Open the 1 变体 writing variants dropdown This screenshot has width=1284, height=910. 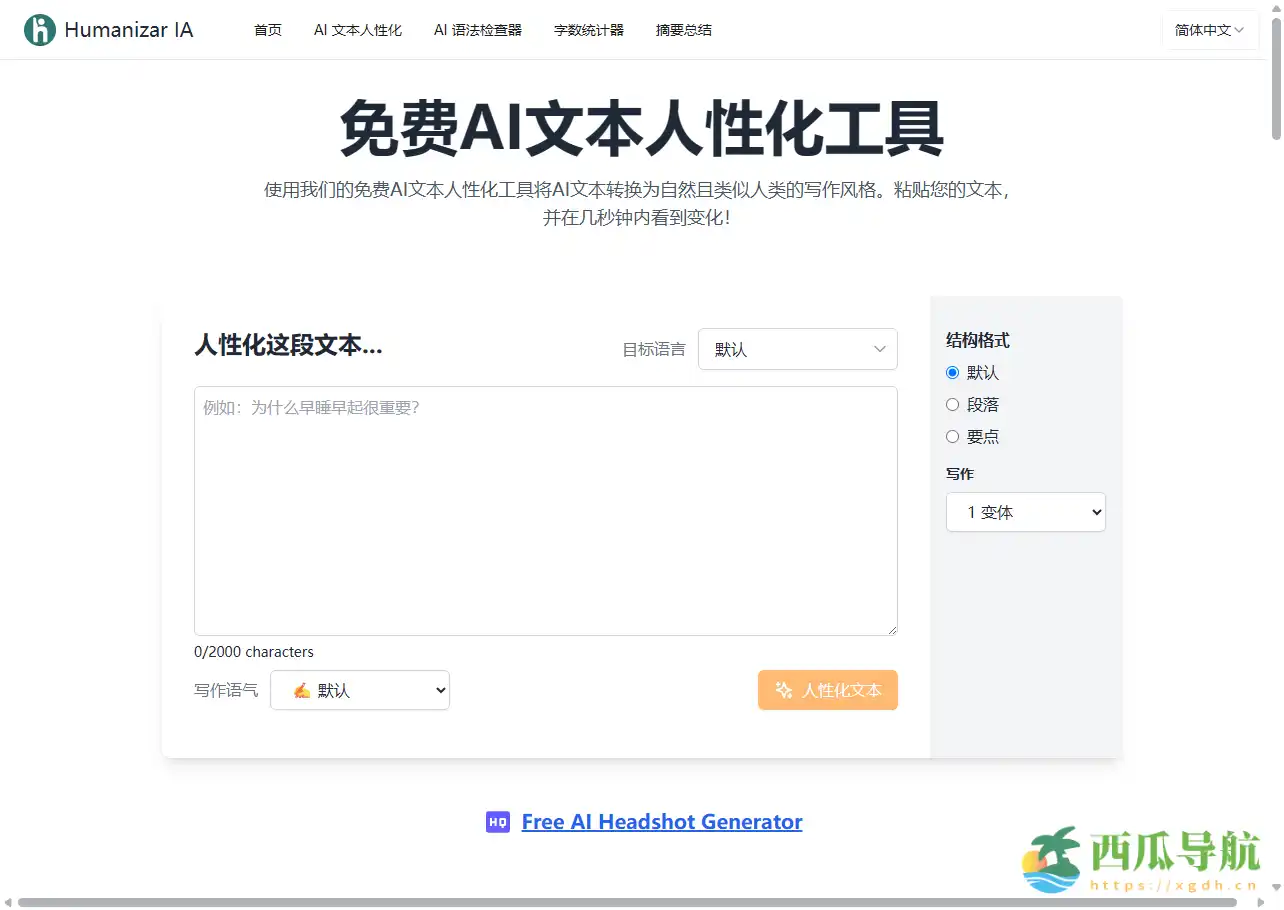[1025, 511]
